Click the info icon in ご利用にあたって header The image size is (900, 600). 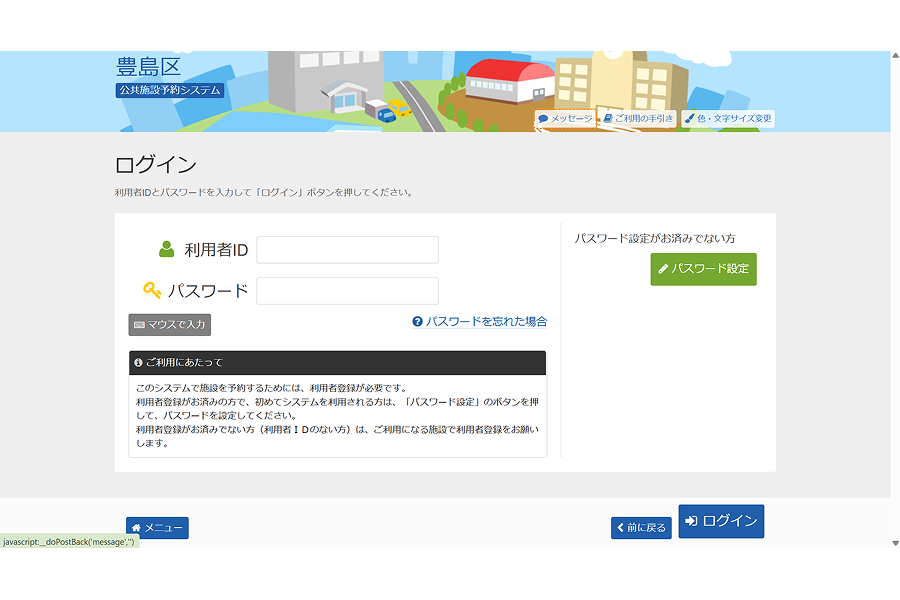click(x=138, y=363)
